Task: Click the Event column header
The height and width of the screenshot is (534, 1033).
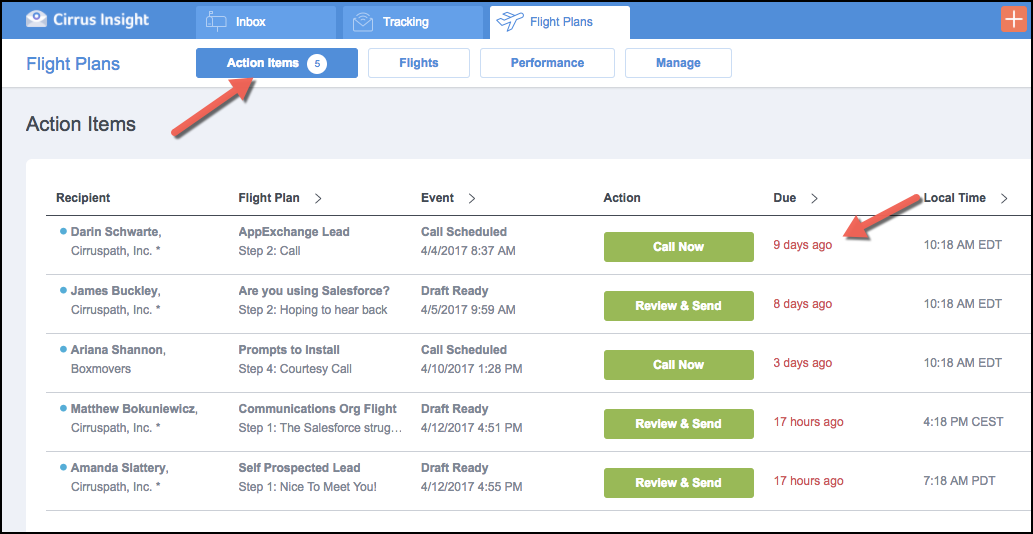Action: tap(437, 198)
